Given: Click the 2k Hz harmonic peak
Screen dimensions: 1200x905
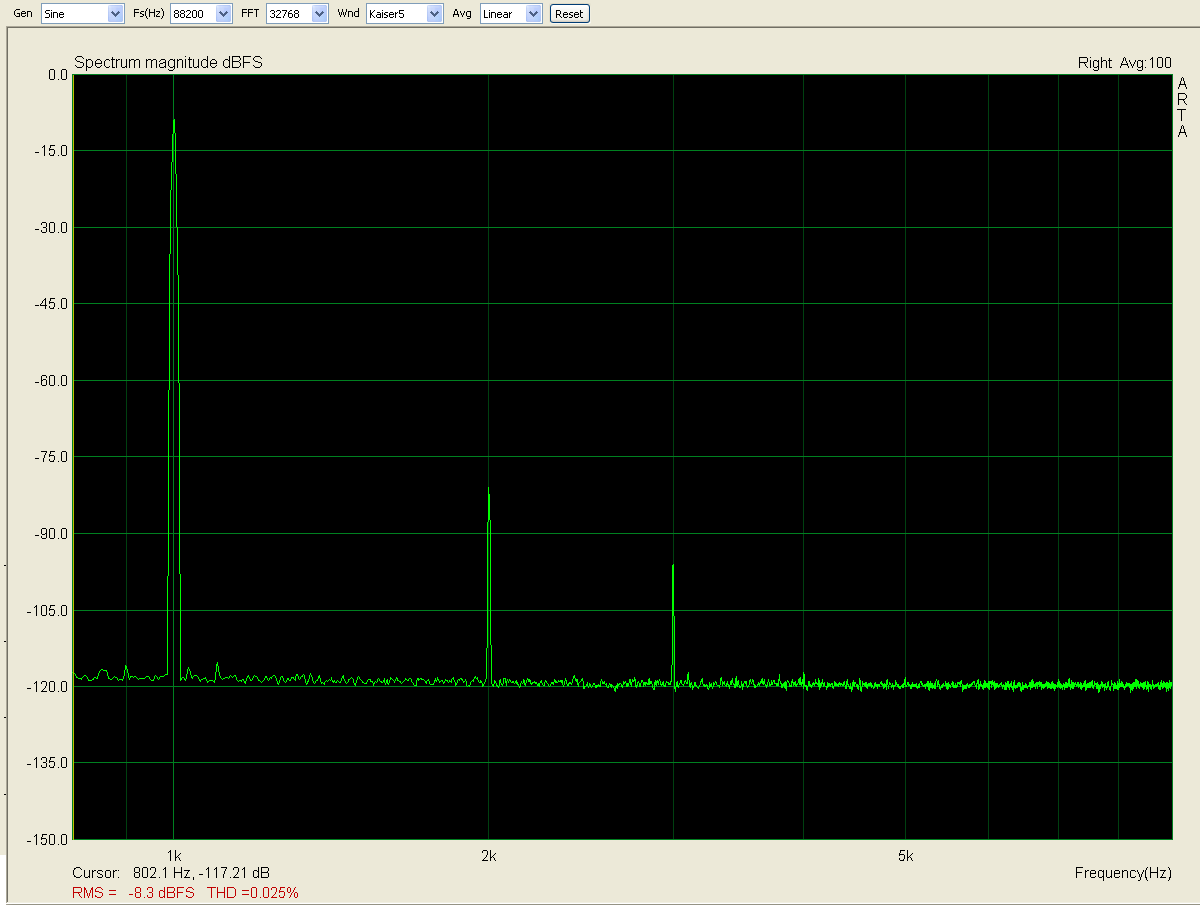Looking at the screenshot, I should coord(488,490).
